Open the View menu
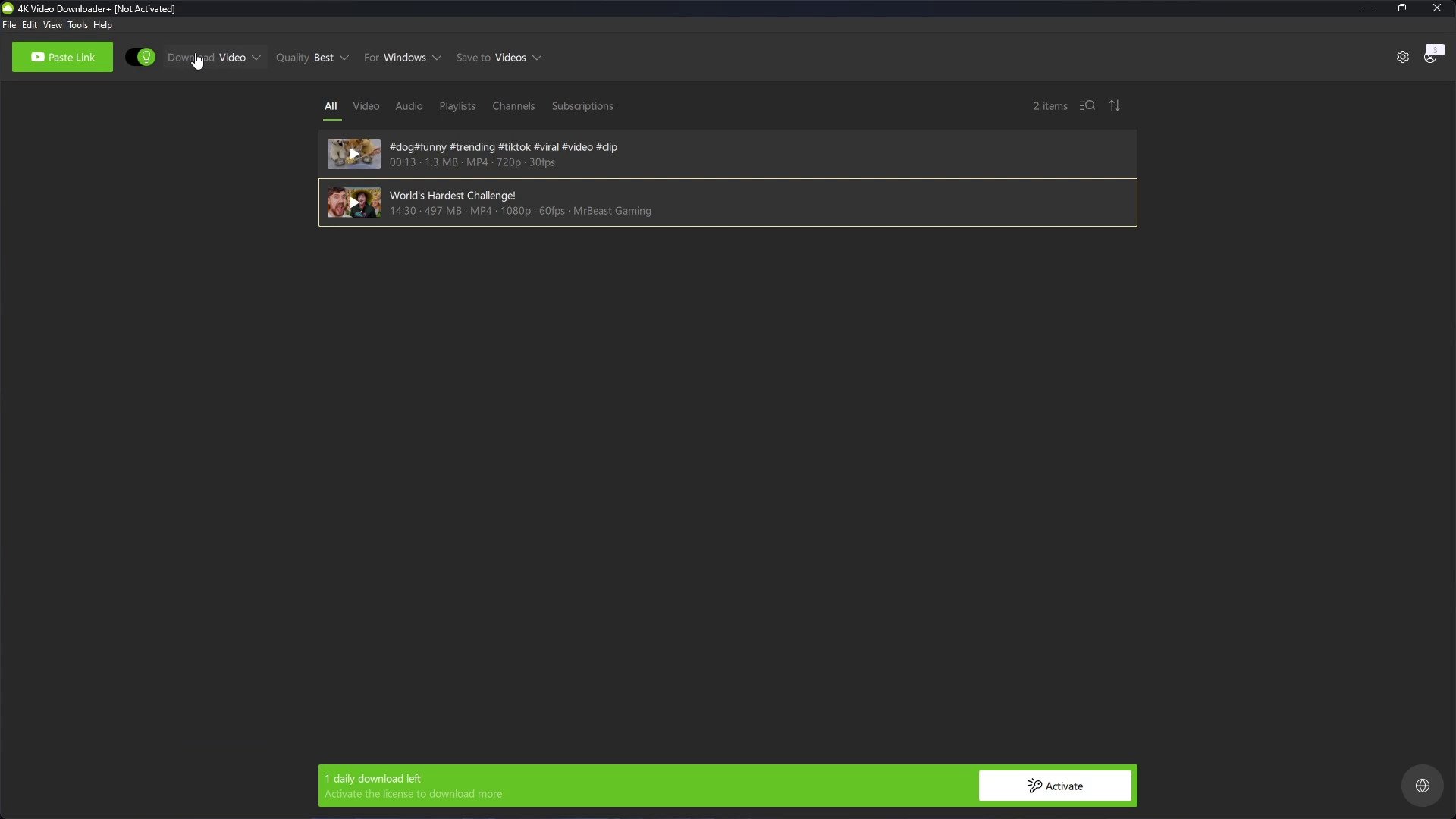The height and width of the screenshot is (819, 1456). pos(52,25)
